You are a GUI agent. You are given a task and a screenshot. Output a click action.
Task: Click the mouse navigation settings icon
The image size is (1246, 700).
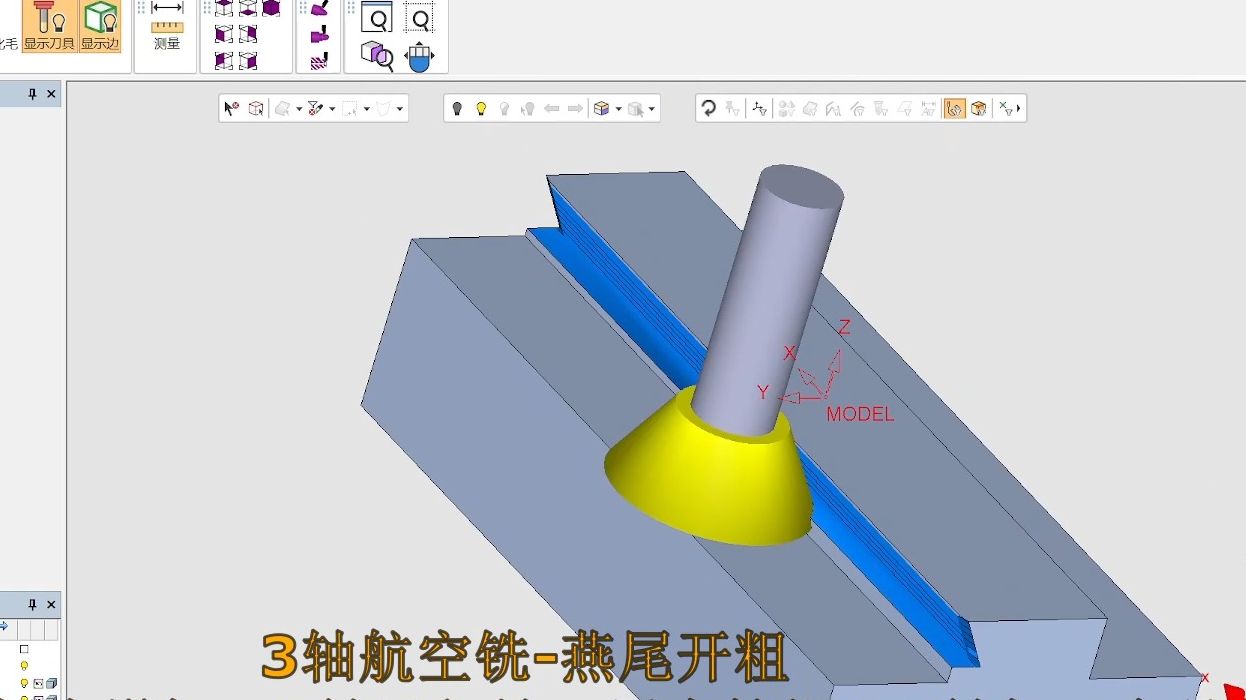click(419, 56)
